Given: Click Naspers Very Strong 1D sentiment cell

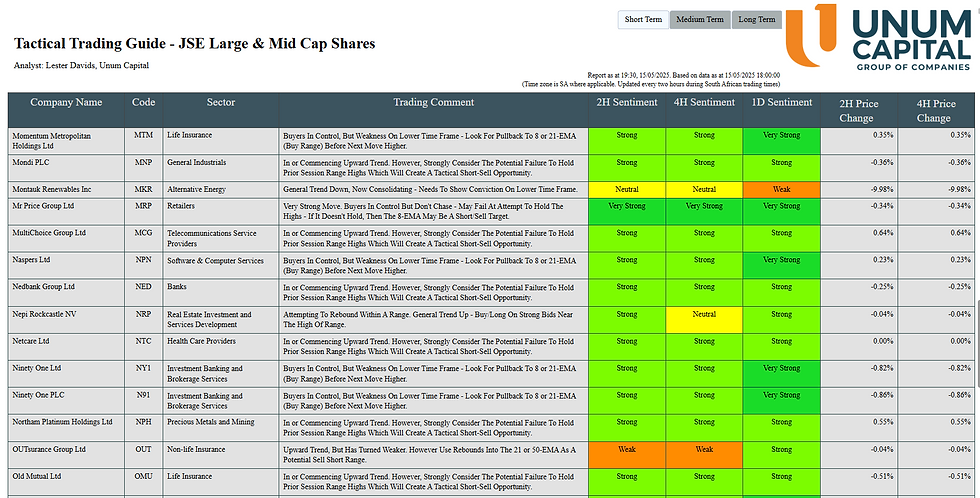Looking at the screenshot, I should coord(782,266).
